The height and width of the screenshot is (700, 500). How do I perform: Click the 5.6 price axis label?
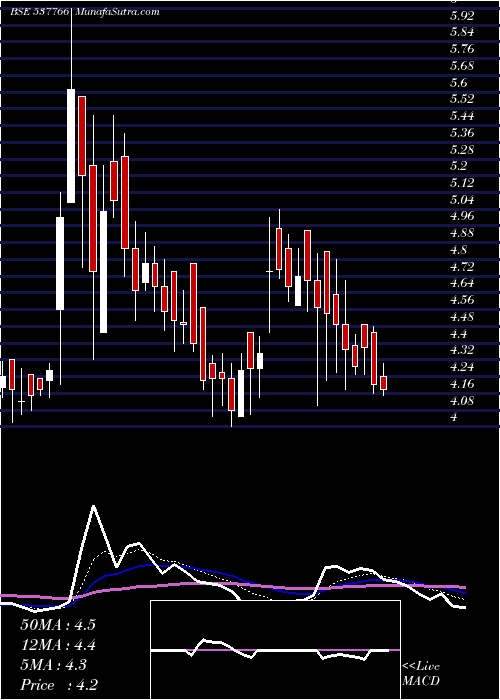tap(458, 83)
